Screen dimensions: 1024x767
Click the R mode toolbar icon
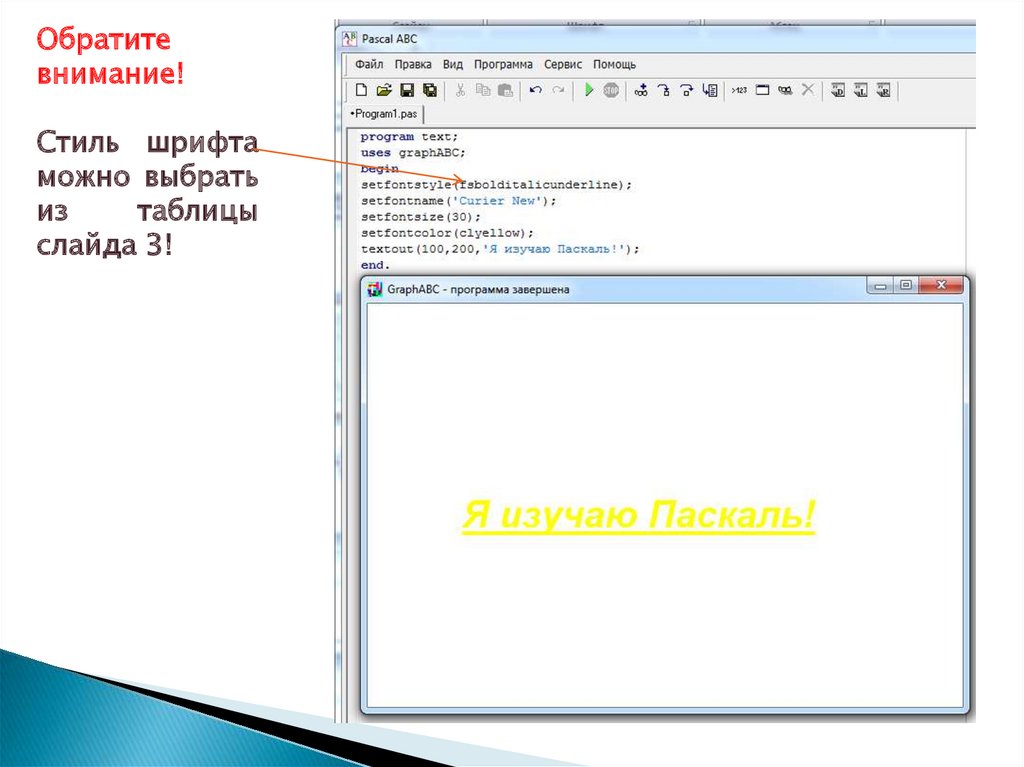(884, 90)
